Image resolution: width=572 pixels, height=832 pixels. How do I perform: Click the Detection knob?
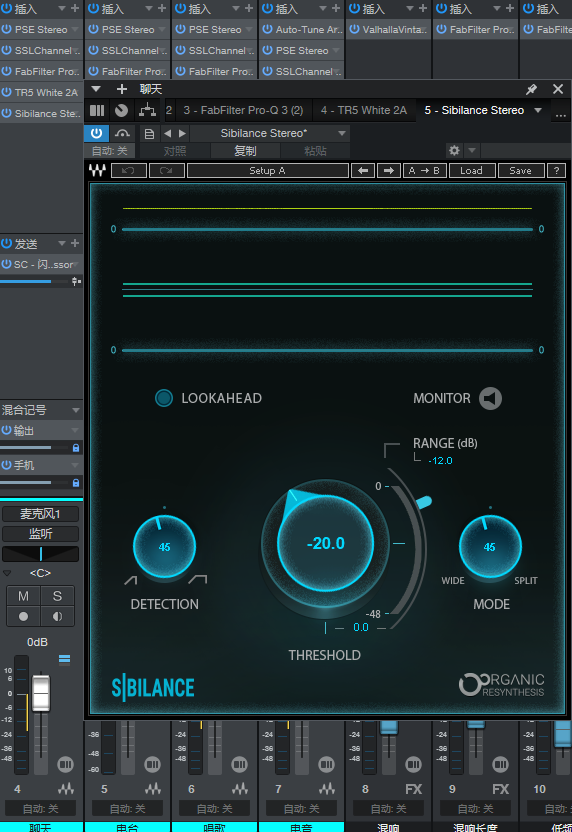[x=164, y=547]
